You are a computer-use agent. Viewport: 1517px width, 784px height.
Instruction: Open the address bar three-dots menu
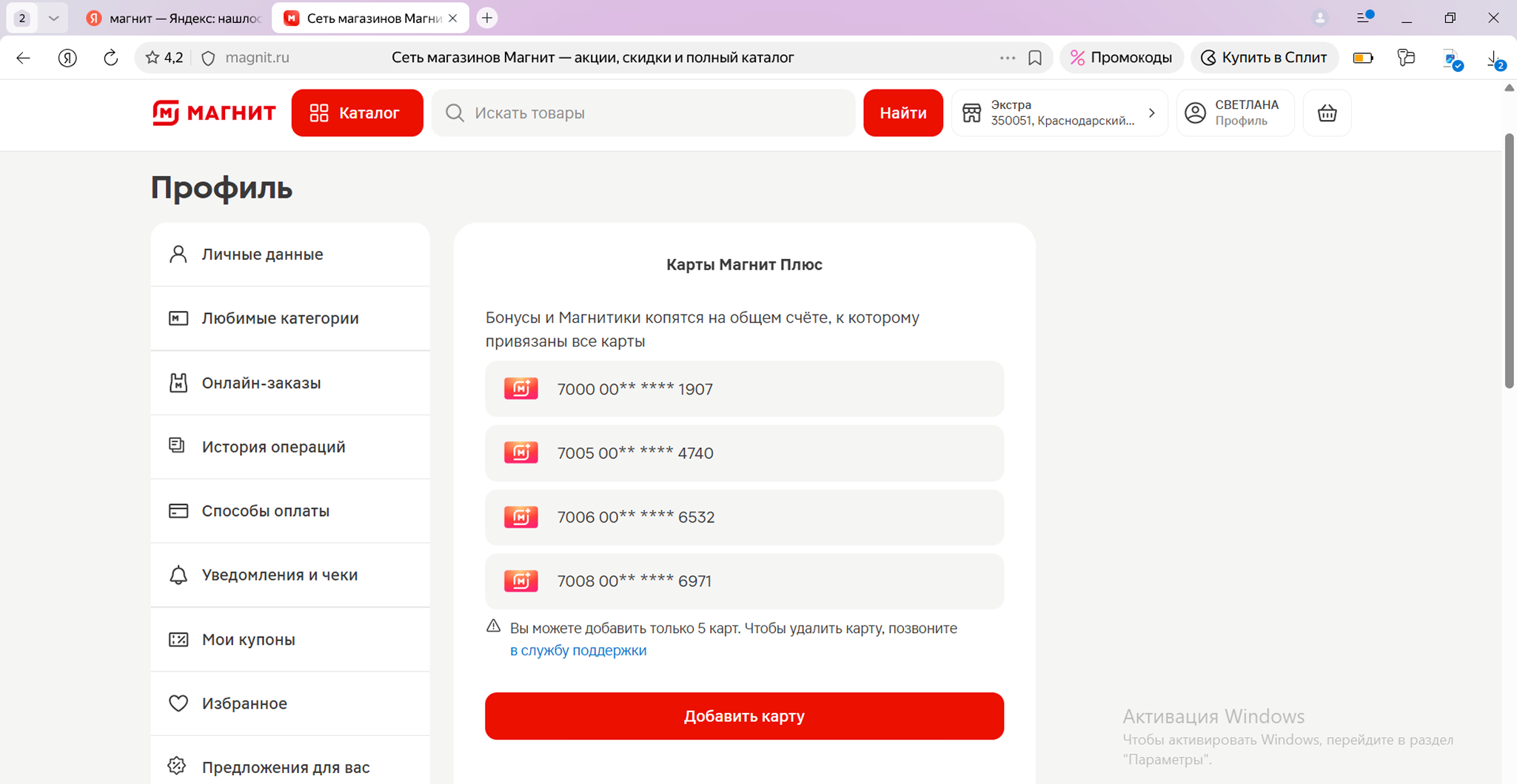(x=1007, y=58)
